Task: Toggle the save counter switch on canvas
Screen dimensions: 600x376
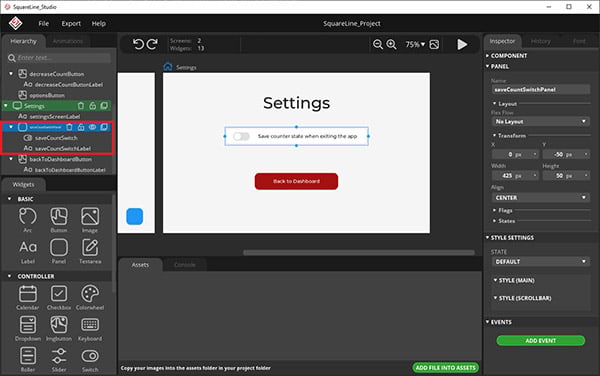Action: point(241,136)
